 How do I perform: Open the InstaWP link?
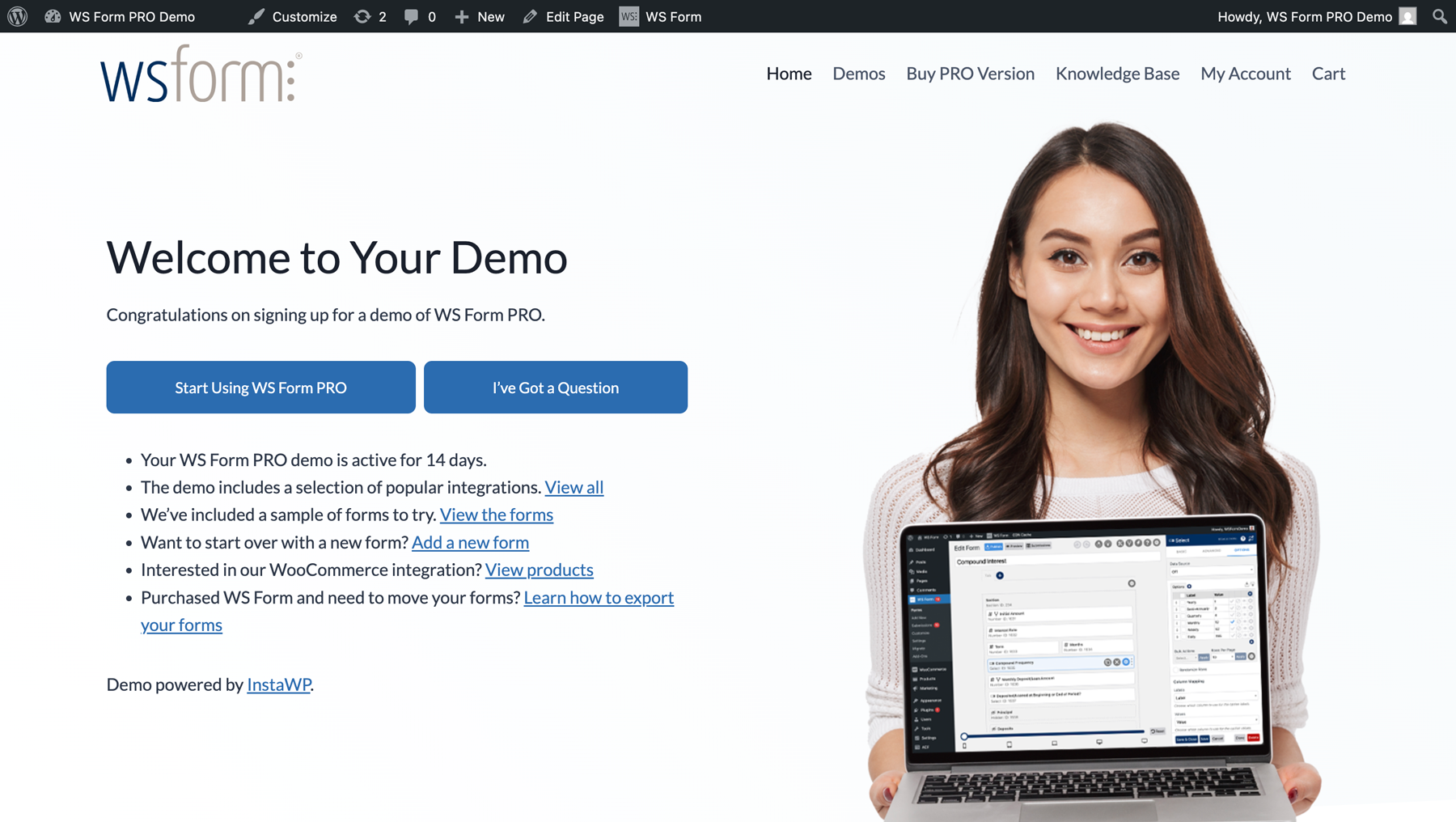pyautogui.click(x=279, y=684)
